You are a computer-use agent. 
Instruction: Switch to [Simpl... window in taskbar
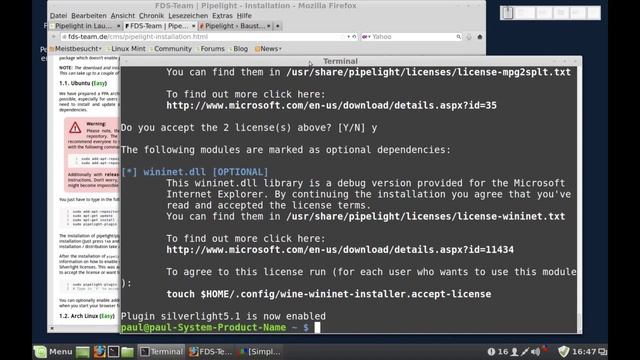click(260, 351)
